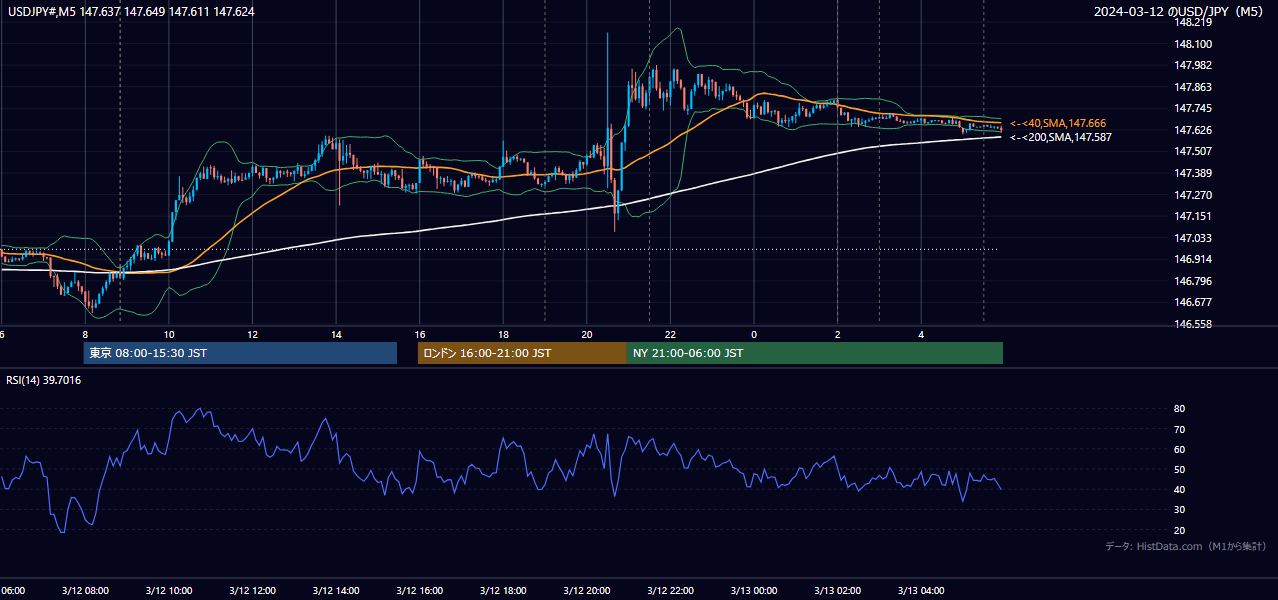Image resolution: width=1278 pixels, height=600 pixels.
Task: Click the 3/13 02:00 date label
Action: point(838,590)
